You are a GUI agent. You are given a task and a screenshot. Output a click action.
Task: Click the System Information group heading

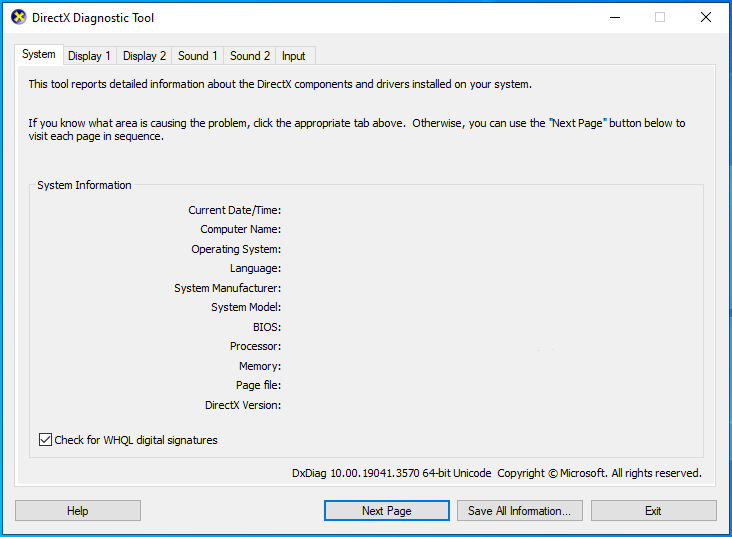[84, 185]
